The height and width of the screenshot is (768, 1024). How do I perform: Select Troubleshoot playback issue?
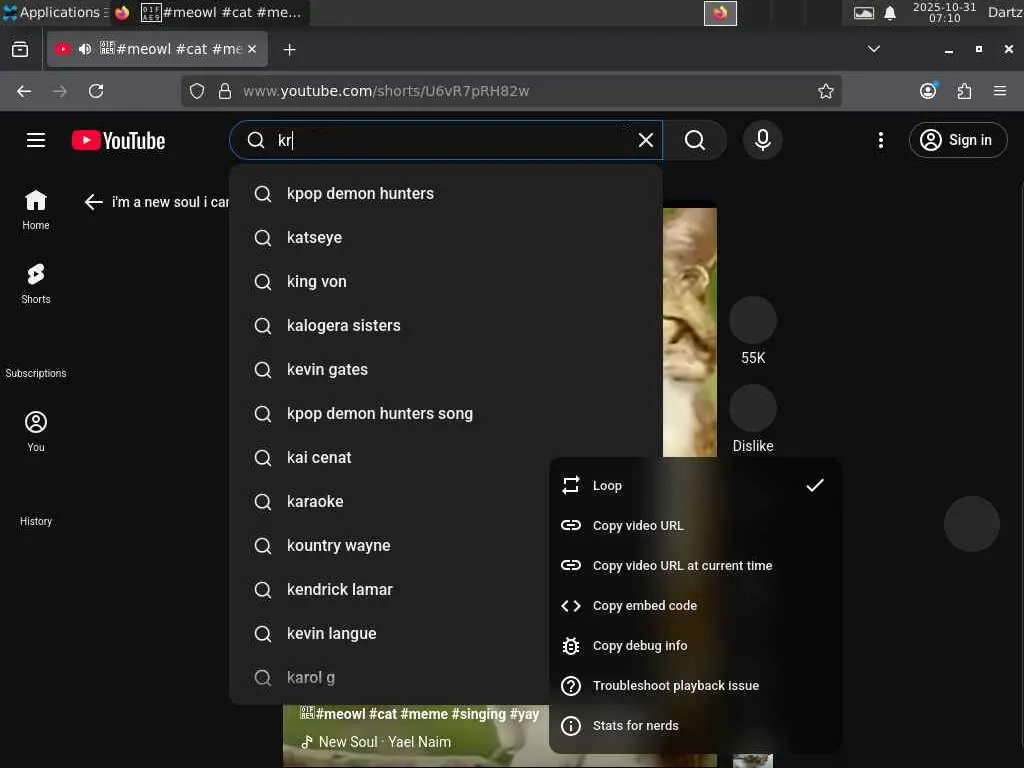[x=695, y=686]
